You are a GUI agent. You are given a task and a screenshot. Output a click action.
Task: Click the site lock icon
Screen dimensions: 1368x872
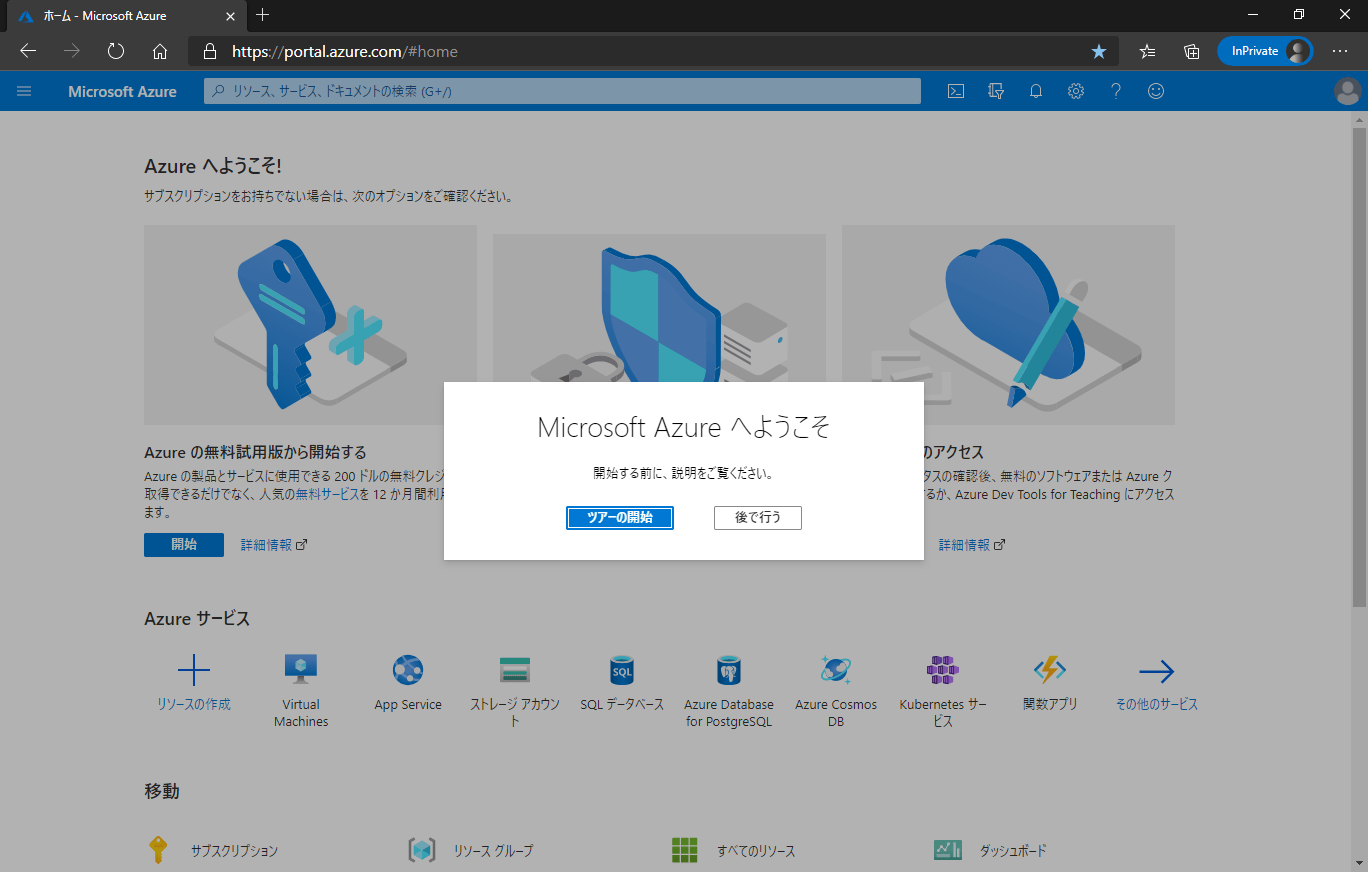[x=209, y=51]
